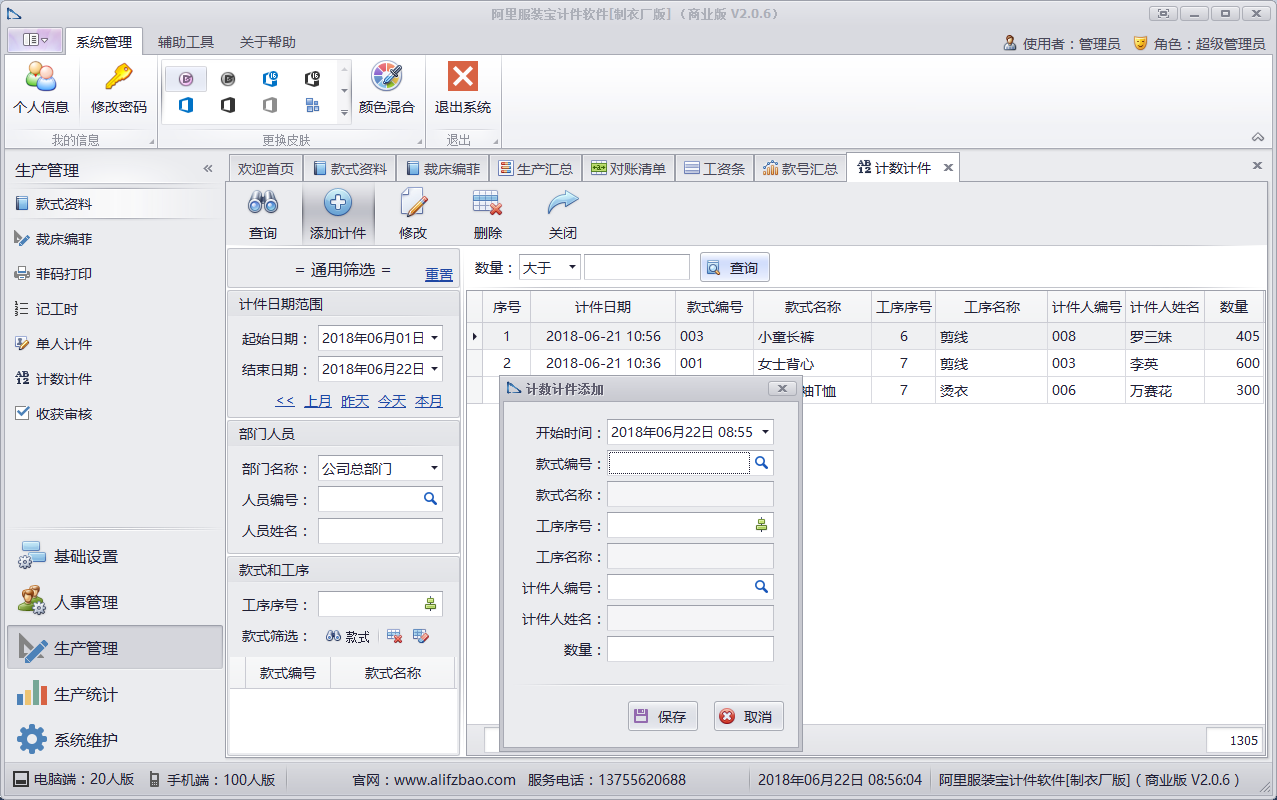Open the 数量 comparison operator dropdown
The height and width of the screenshot is (800, 1277).
(571, 267)
